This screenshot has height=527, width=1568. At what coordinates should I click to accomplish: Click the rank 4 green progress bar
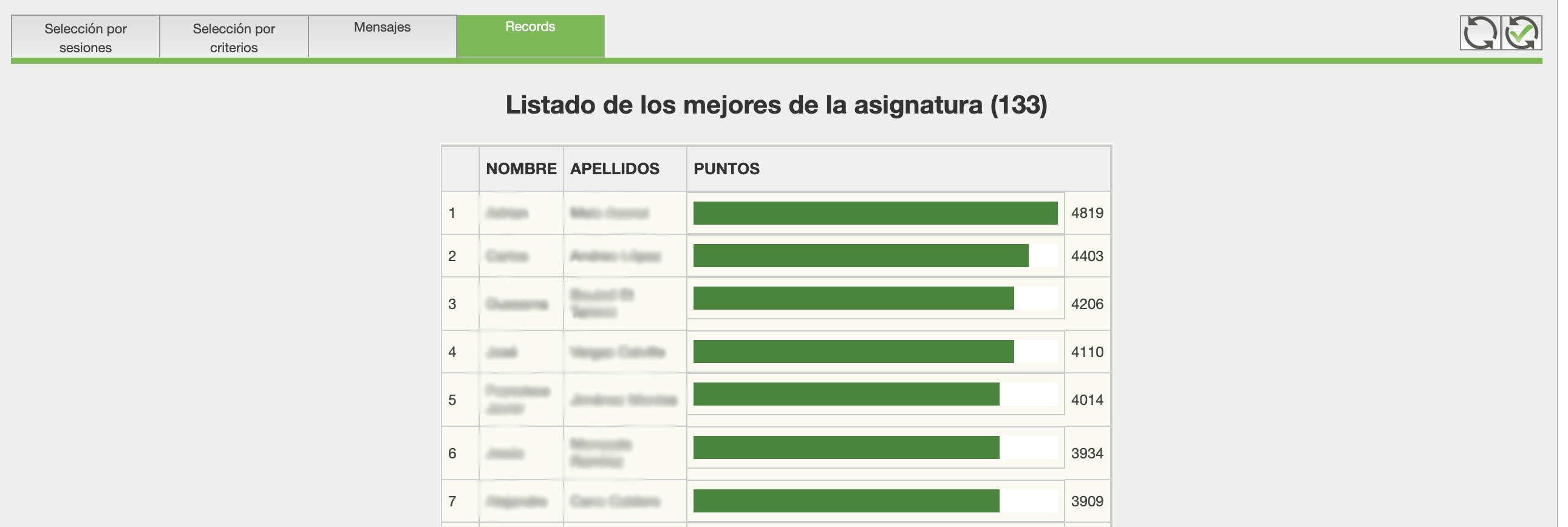coord(853,352)
